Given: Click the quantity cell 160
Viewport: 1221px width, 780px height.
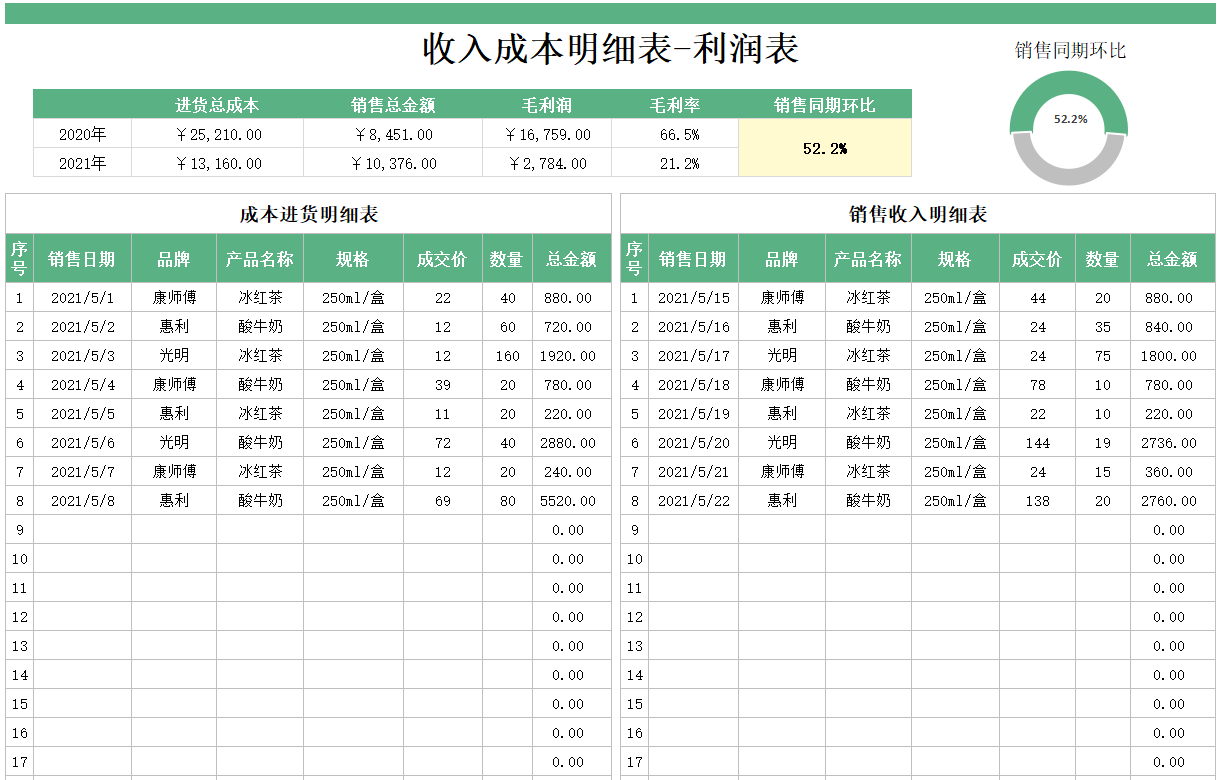Looking at the screenshot, I should [x=508, y=356].
